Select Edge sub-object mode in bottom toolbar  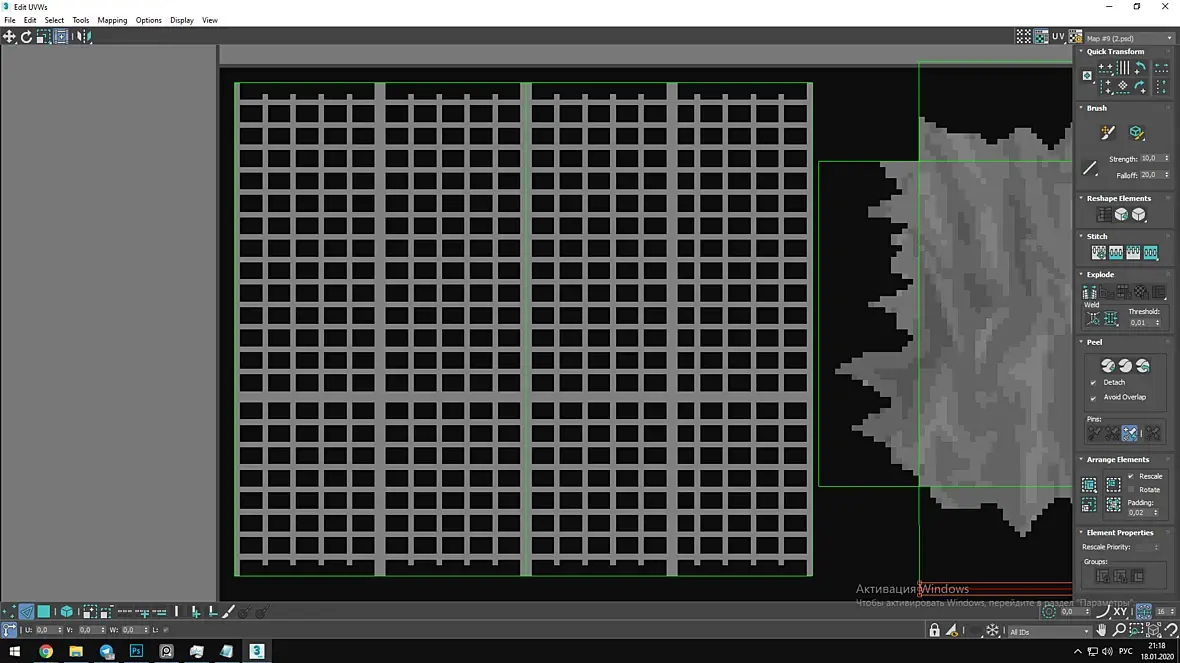(x=26, y=612)
